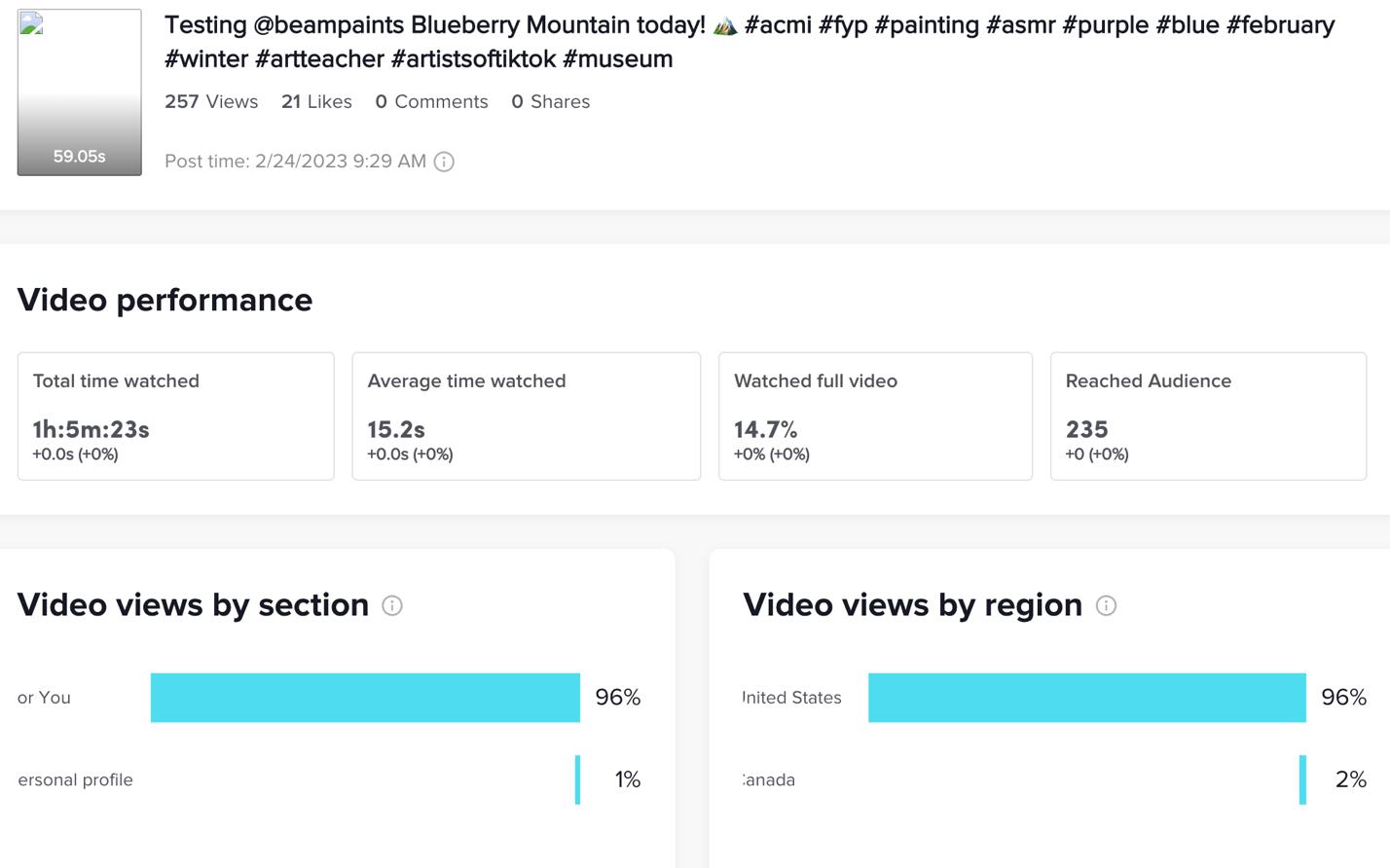Image resolution: width=1390 pixels, height=868 pixels.
Task: Click the info icon beside Post time
Action: click(444, 162)
